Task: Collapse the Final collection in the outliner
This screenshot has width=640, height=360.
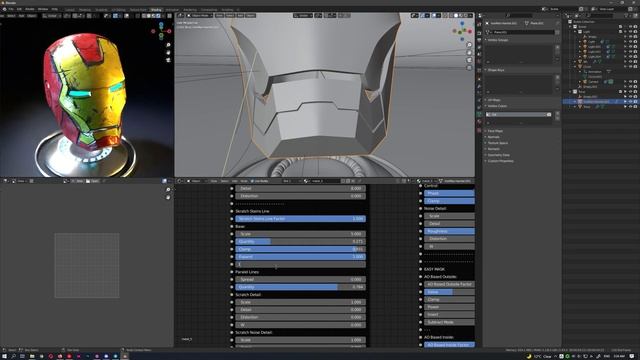Action: [x=571, y=92]
